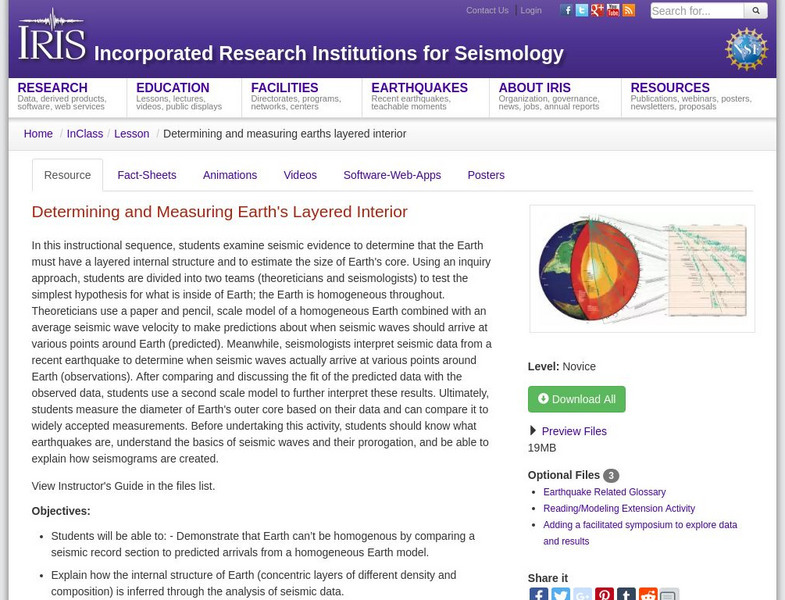This screenshot has height=600, width=785.
Task: Open Adding a facilitated symposium link
Action: (640, 533)
